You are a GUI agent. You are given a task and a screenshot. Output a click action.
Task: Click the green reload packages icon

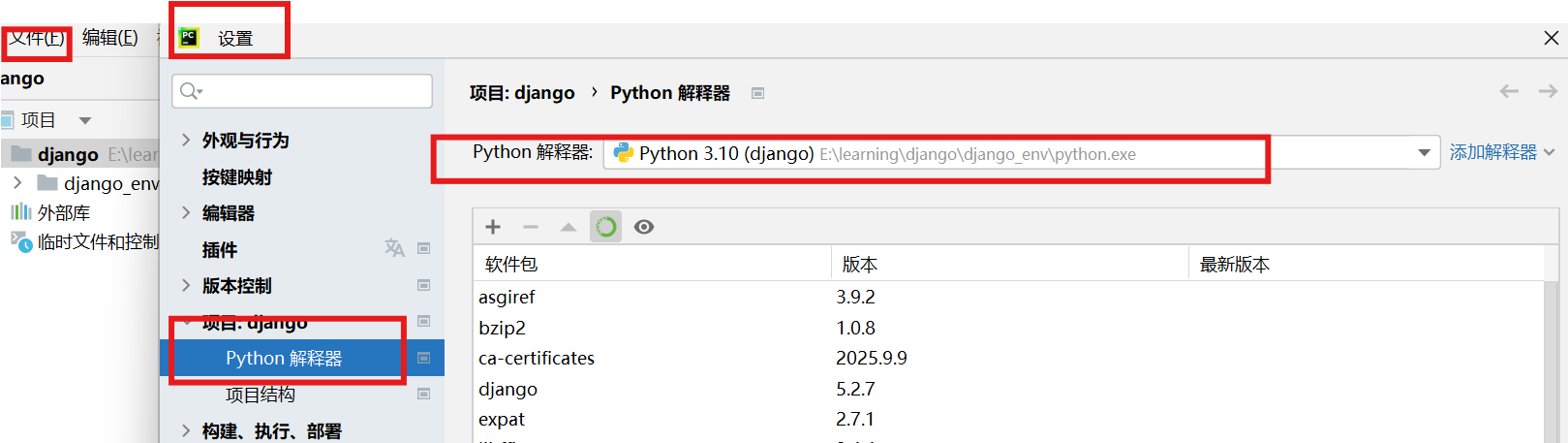click(x=606, y=227)
